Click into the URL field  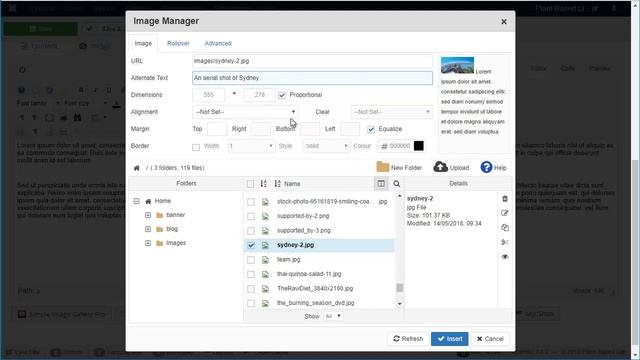pos(312,61)
